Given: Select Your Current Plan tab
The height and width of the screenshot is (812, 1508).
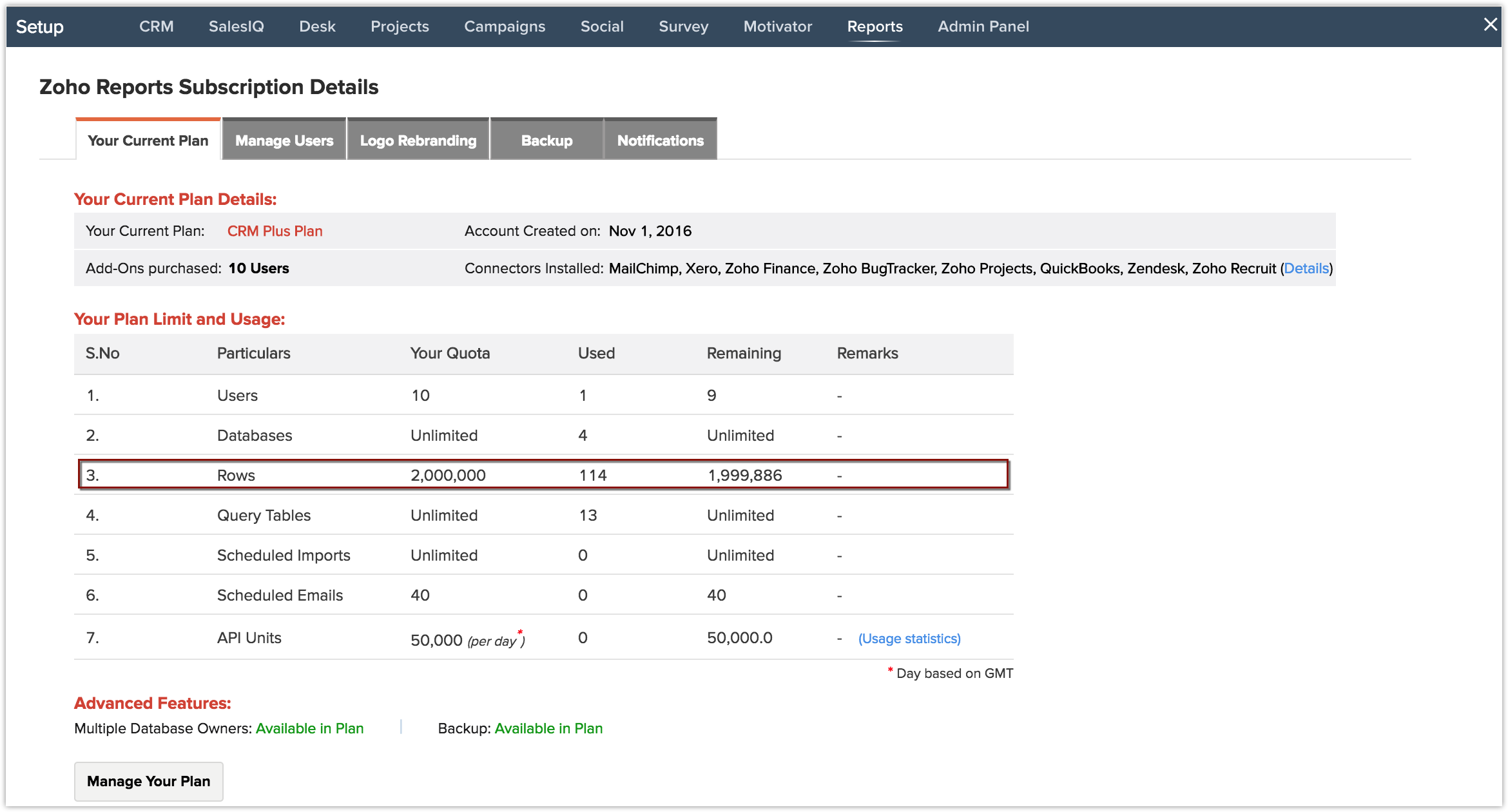Looking at the screenshot, I should coord(148,140).
